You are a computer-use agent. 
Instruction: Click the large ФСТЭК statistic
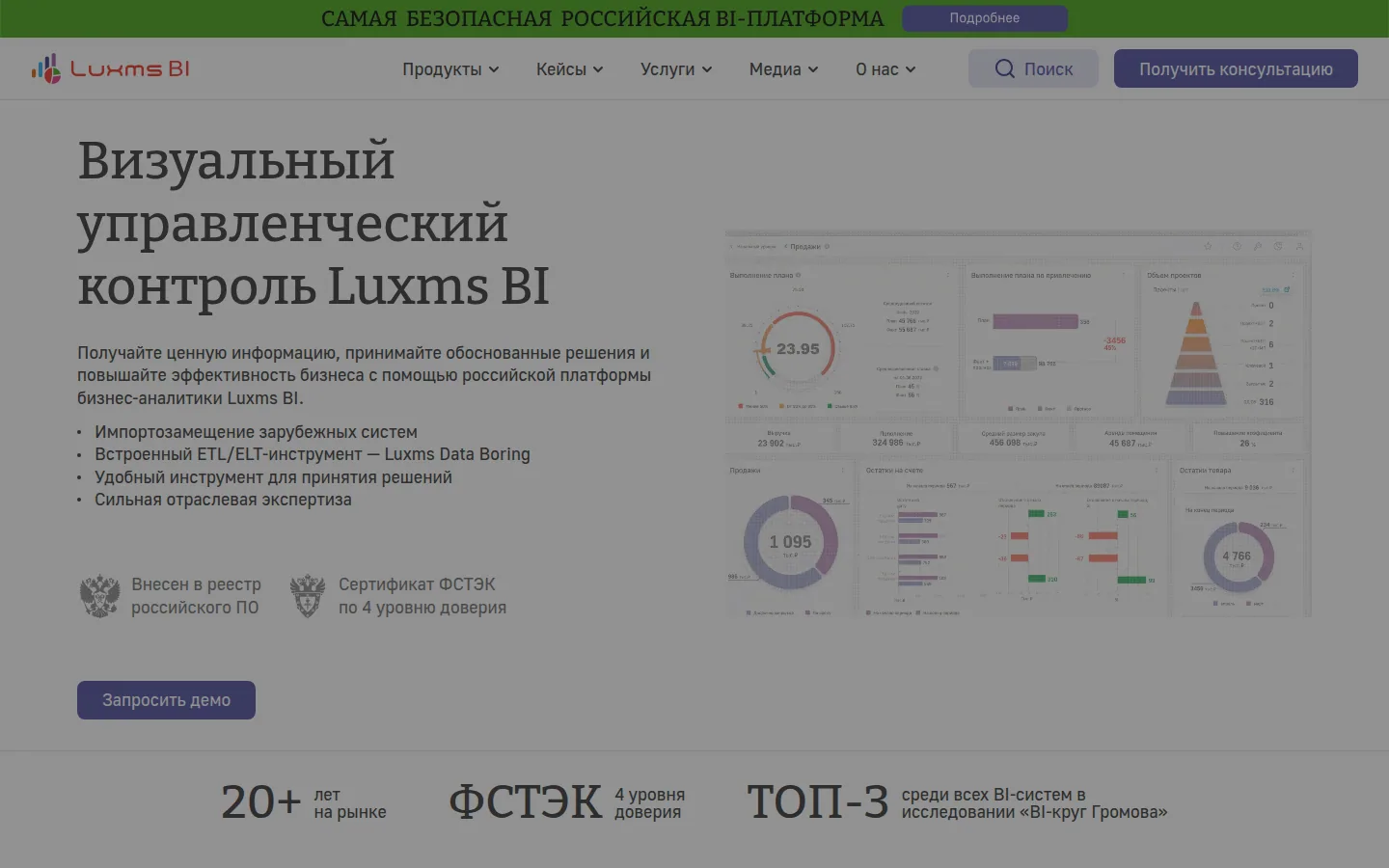pos(526,802)
